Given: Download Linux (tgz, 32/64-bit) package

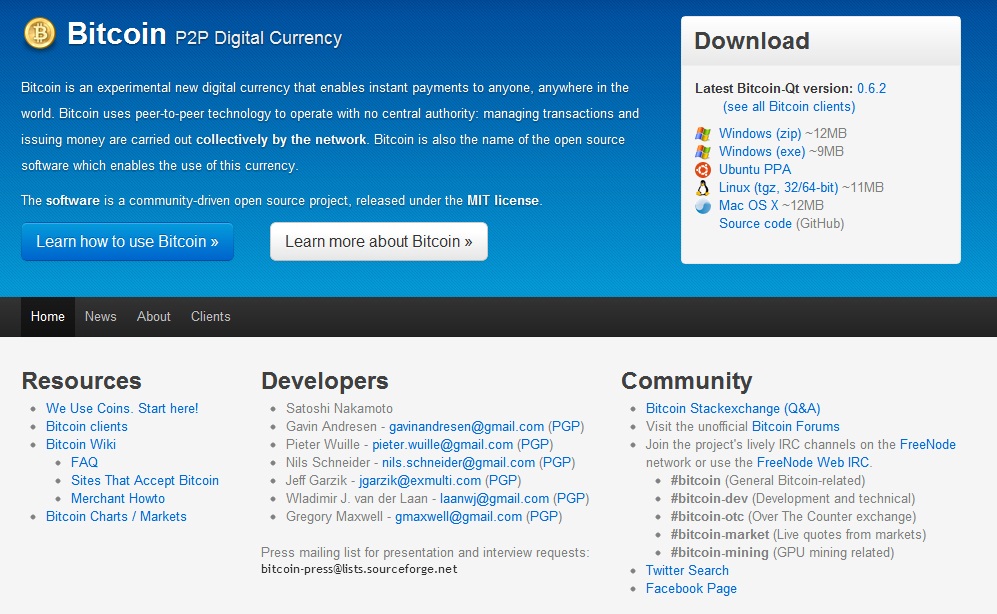Looking at the screenshot, I should (778, 188).
